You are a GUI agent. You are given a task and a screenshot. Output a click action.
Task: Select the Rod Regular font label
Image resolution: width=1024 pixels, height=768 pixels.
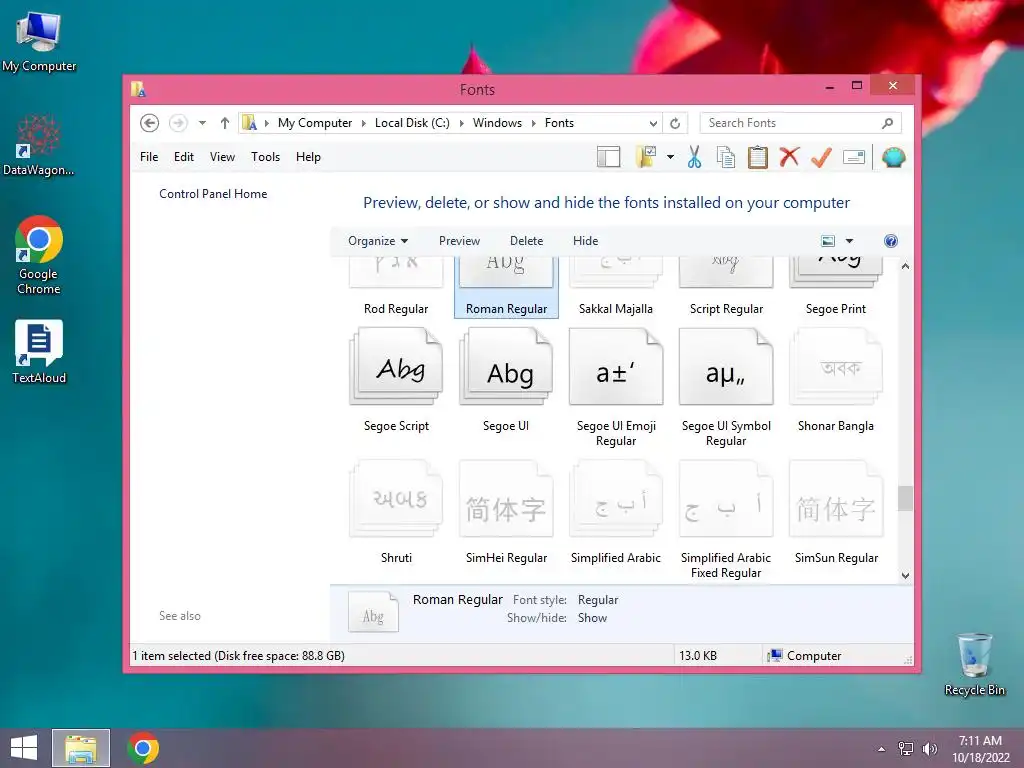point(396,309)
